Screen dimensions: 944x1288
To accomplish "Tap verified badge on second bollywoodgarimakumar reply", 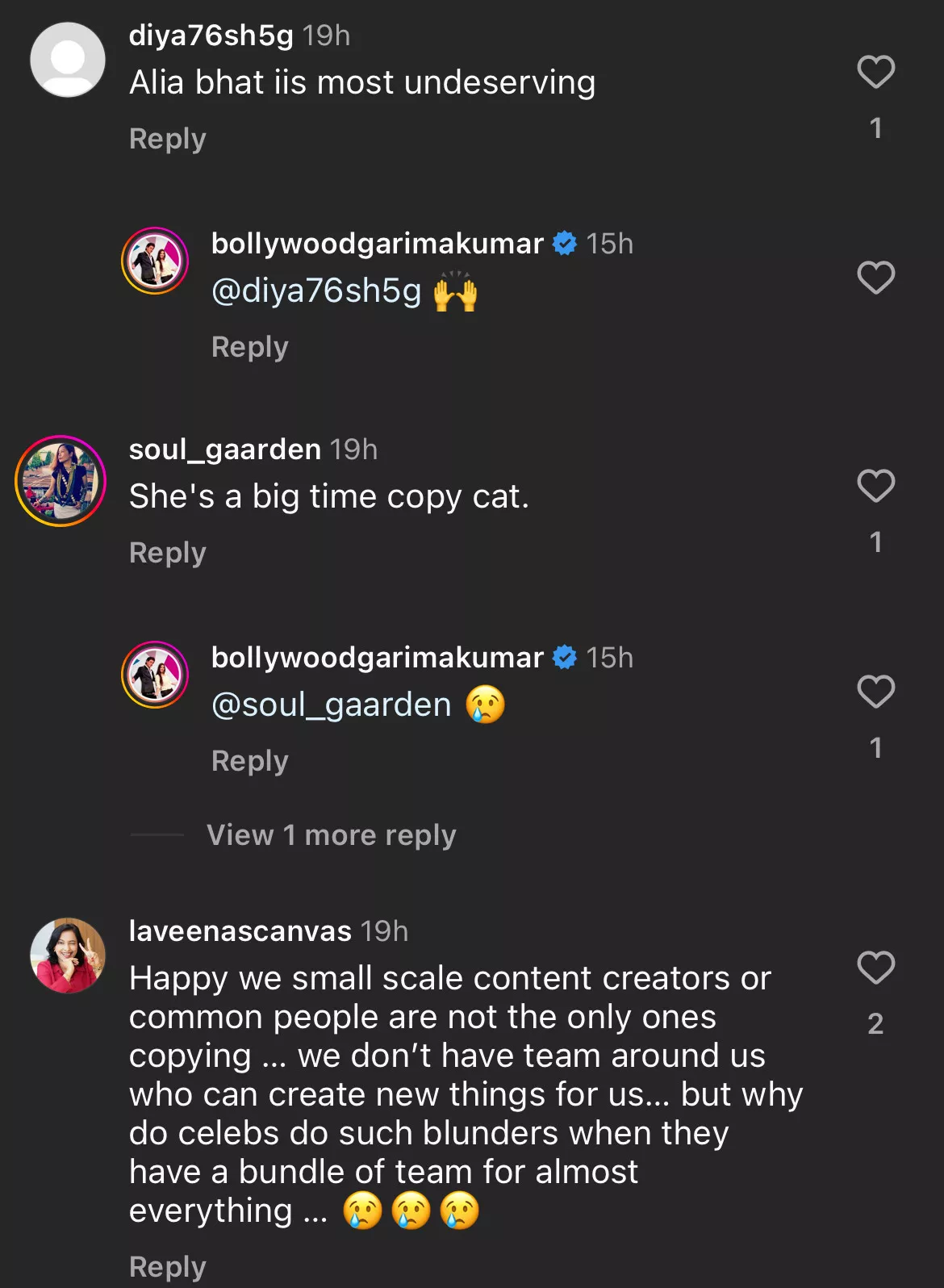I will (565, 658).
